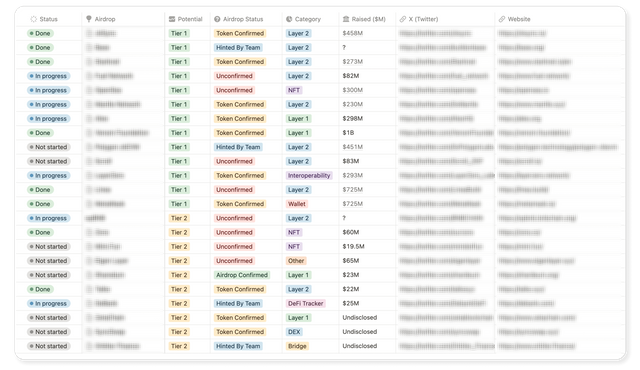The height and width of the screenshot is (370, 640).
Task: Open the Status column header
Action: (49, 19)
